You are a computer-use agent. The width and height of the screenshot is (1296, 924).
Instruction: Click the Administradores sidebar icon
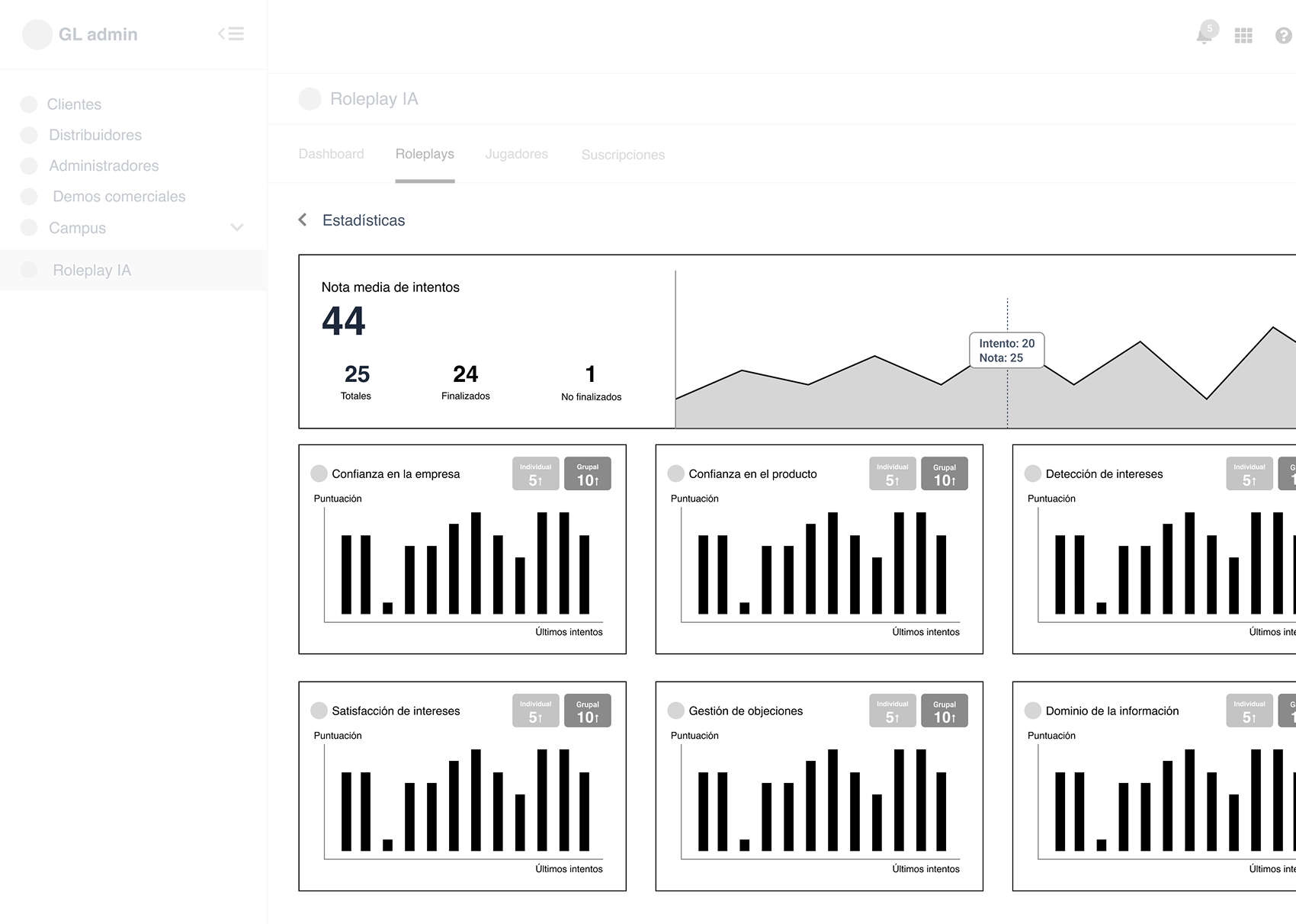click(29, 165)
